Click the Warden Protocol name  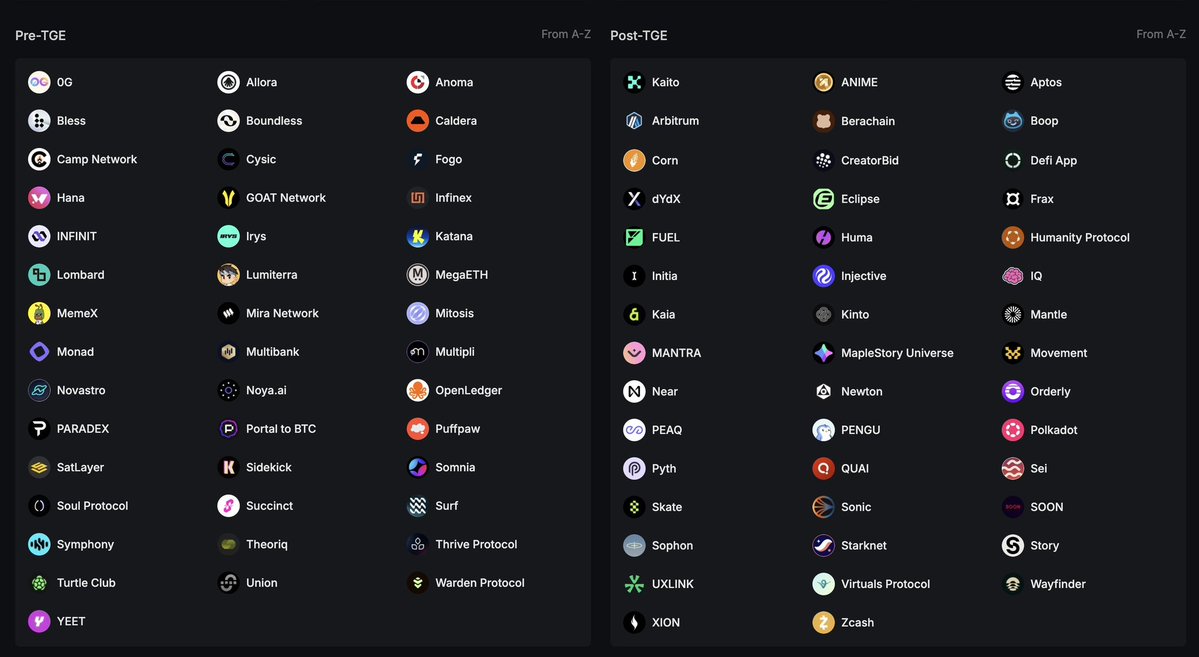coord(479,583)
